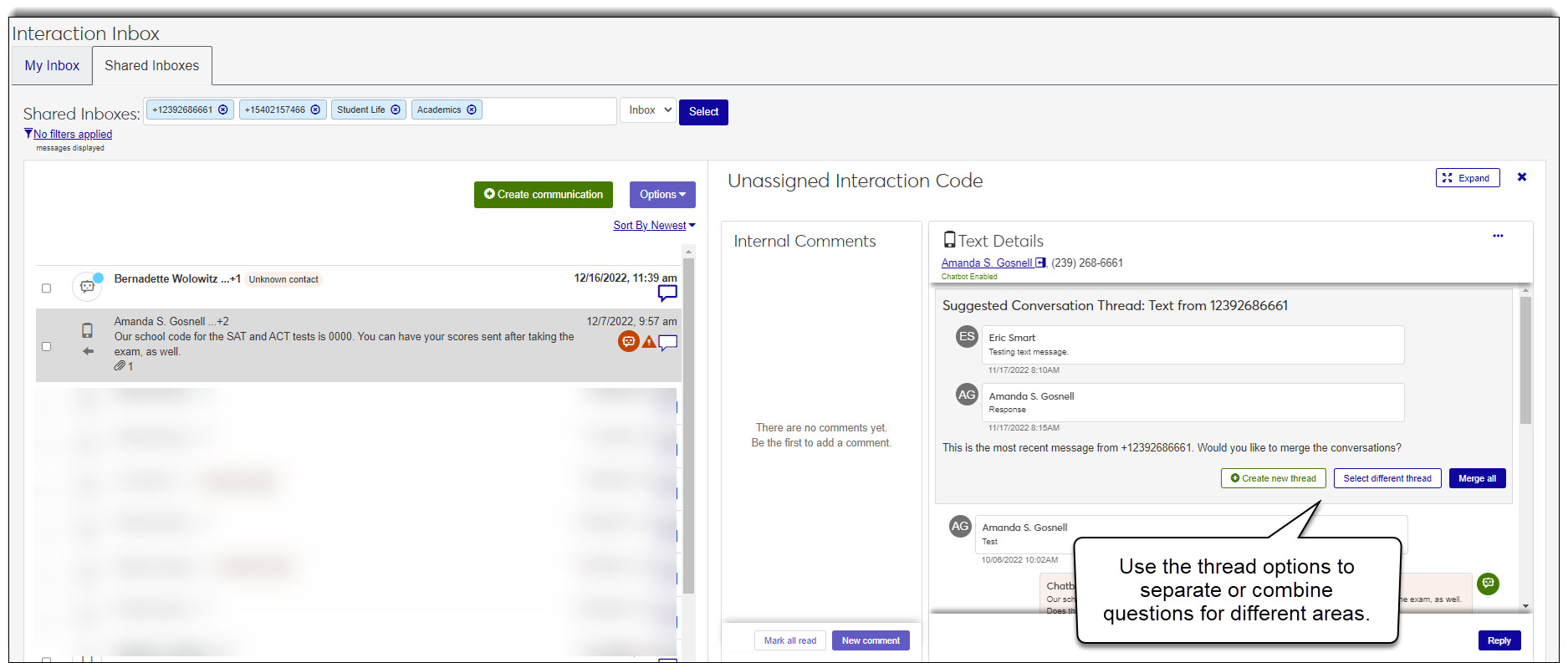Switch to the Shared Inboxes tab
The height and width of the screenshot is (663, 1568).
coord(151,66)
